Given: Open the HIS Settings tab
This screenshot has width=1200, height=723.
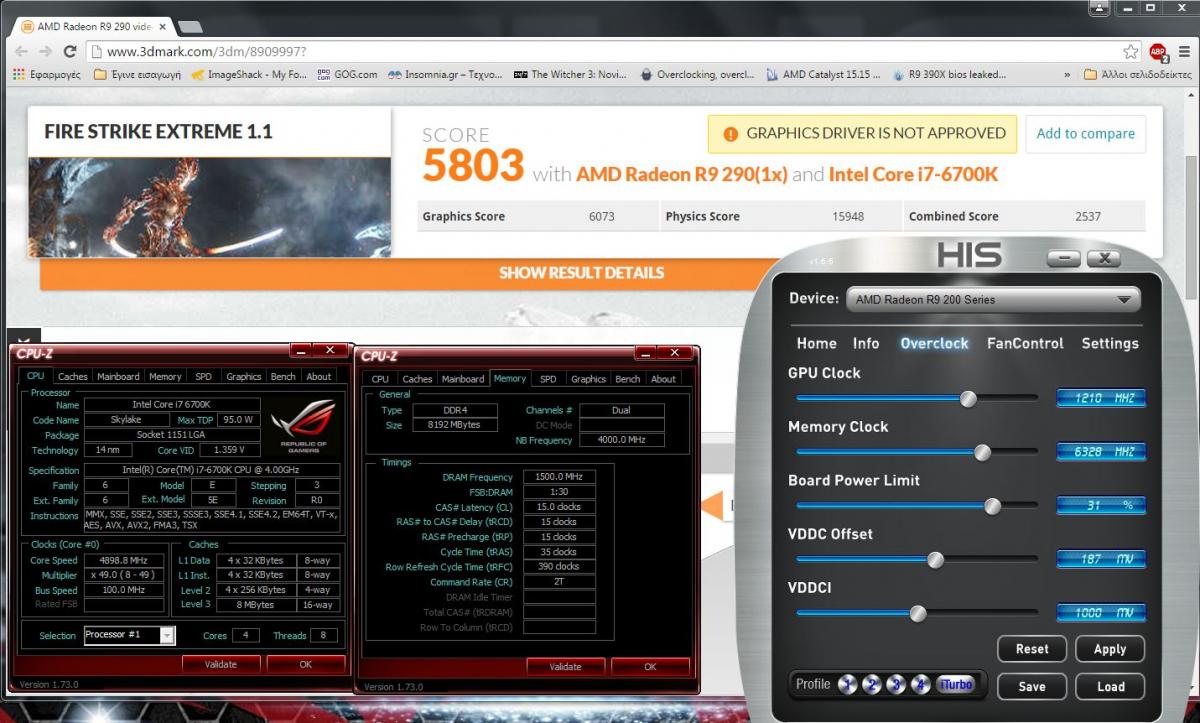Looking at the screenshot, I should click(1110, 343).
